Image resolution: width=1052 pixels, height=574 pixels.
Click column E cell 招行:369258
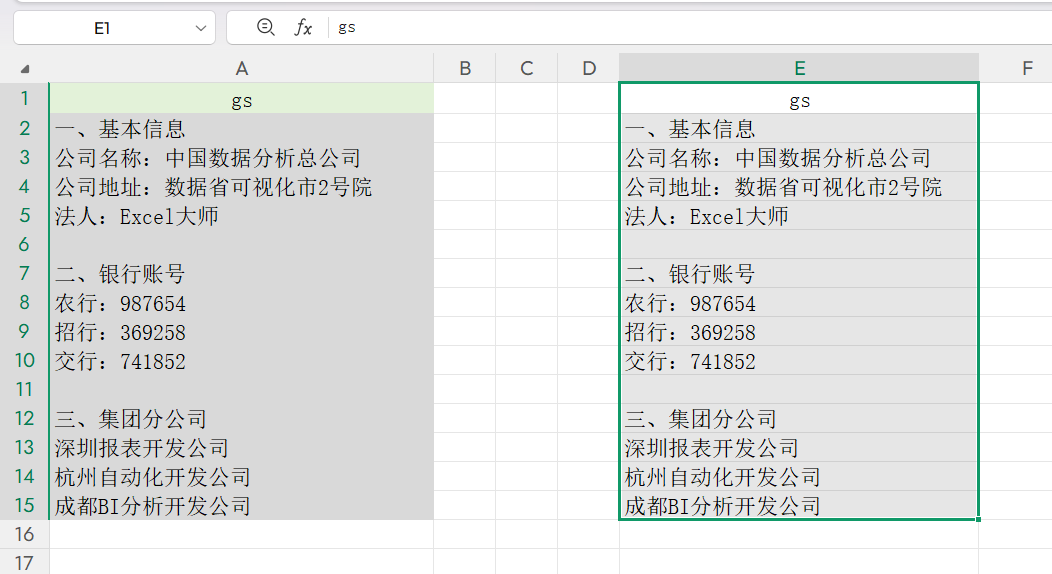pyautogui.click(x=799, y=331)
